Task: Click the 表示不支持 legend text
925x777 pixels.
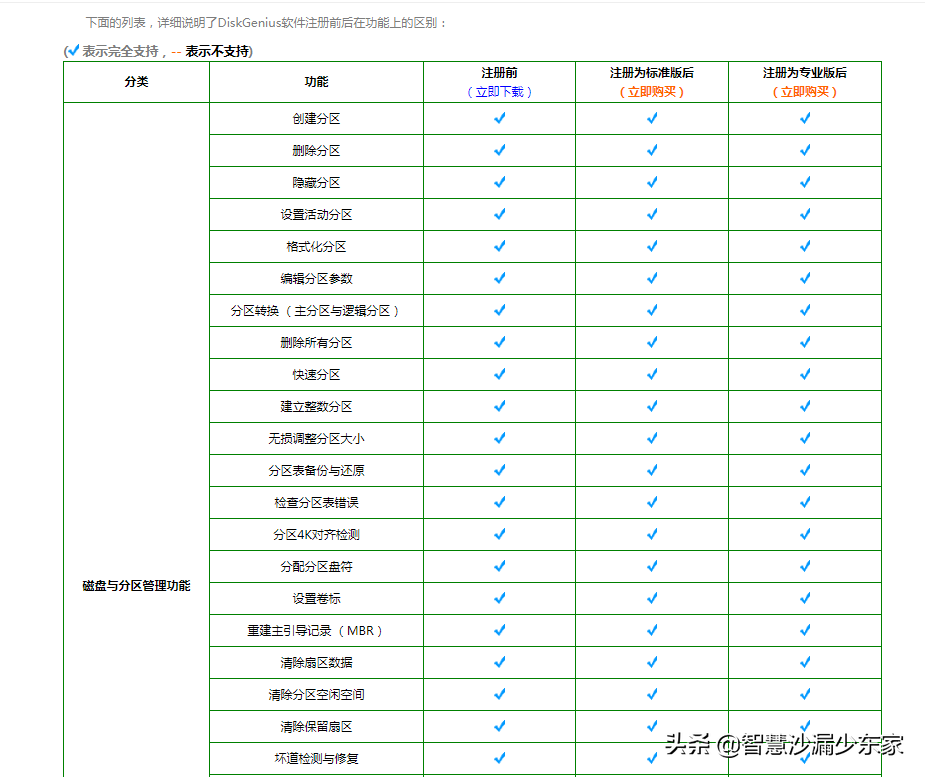Action: click(x=217, y=51)
